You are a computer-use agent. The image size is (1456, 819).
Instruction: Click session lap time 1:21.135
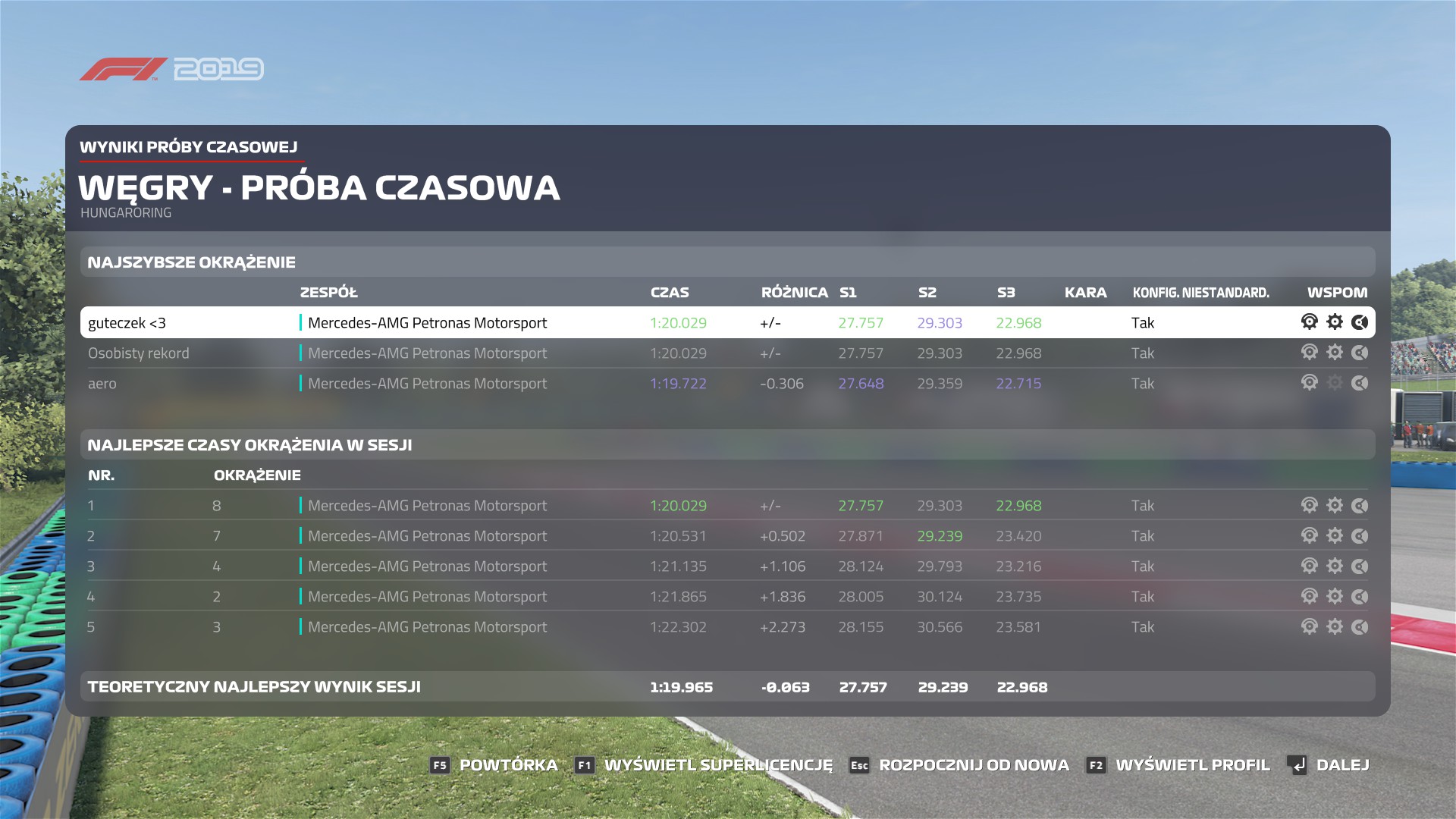click(678, 566)
